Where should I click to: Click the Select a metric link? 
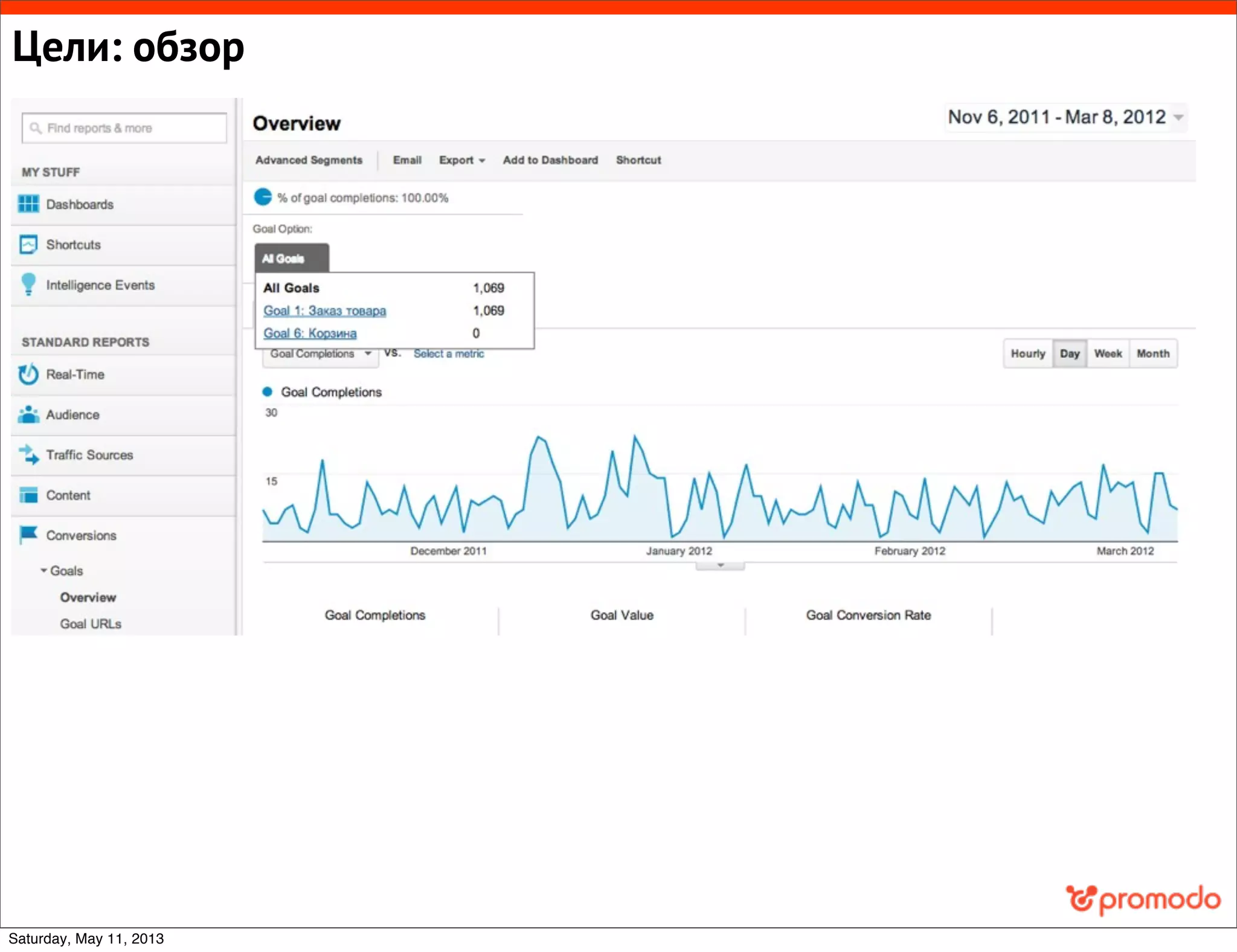point(449,353)
